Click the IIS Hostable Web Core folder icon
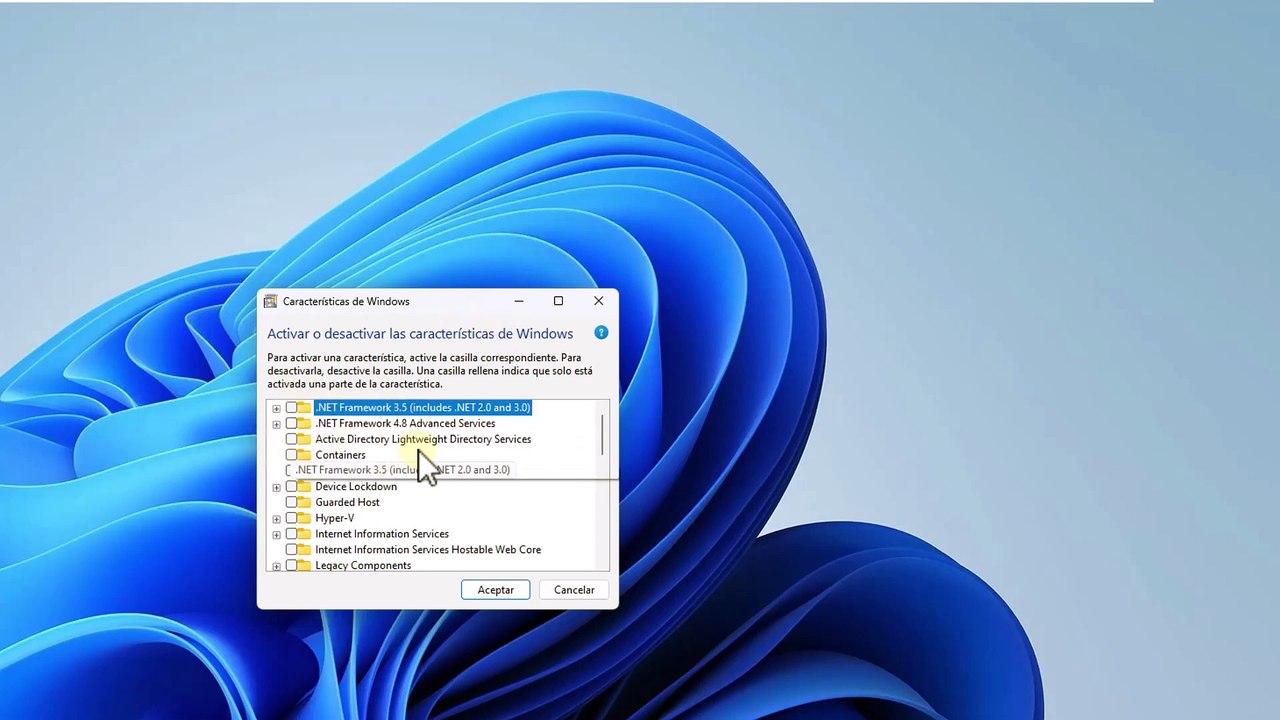Image resolution: width=1280 pixels, height=720 pixels. pos(304,550)
